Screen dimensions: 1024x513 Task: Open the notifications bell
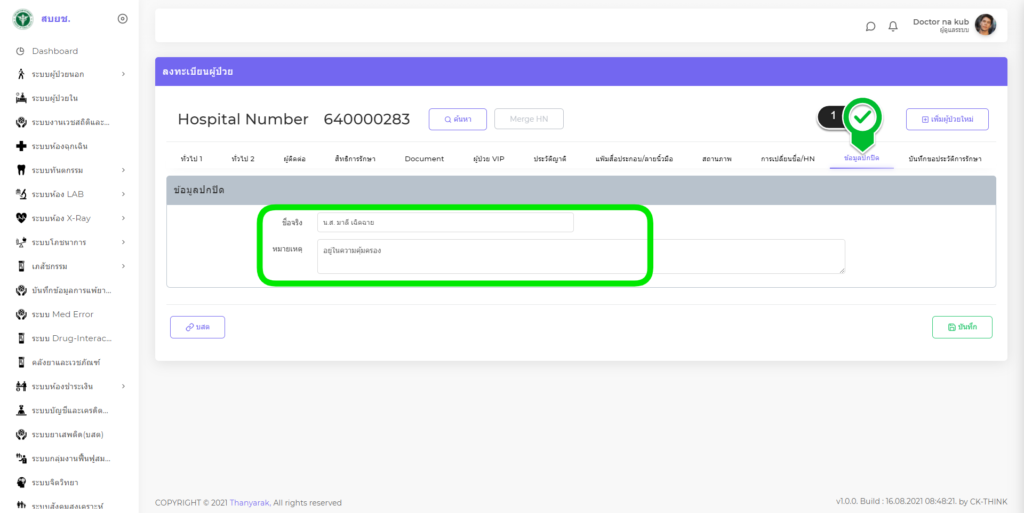pos(893,26)
